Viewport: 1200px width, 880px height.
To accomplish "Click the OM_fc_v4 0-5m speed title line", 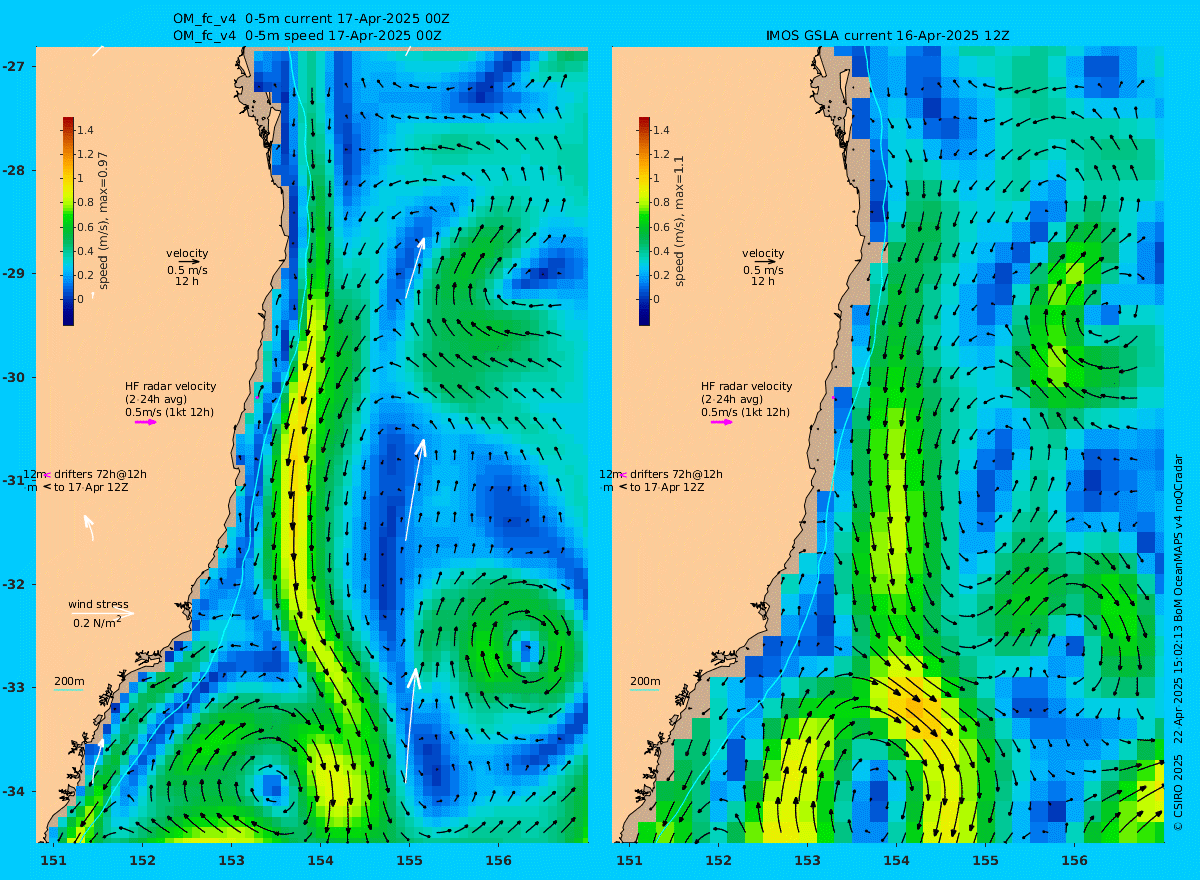I will 306,36.
